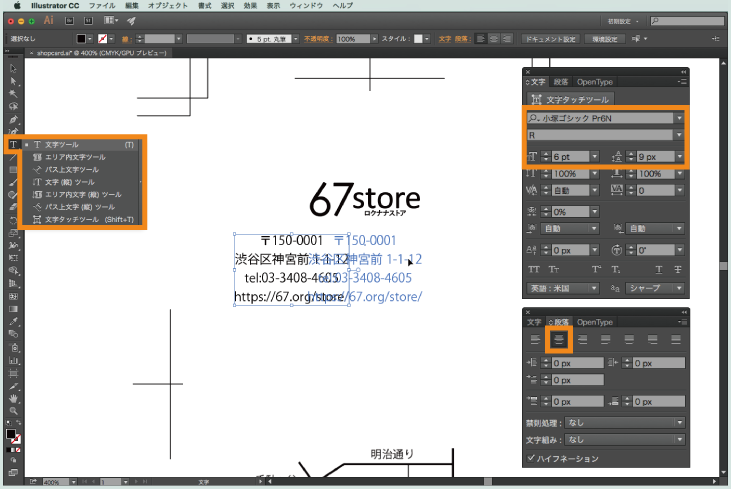Viewport: 731px width, 489px height.
Task: Click the opacity 100% input field
Action: [353, 39]
